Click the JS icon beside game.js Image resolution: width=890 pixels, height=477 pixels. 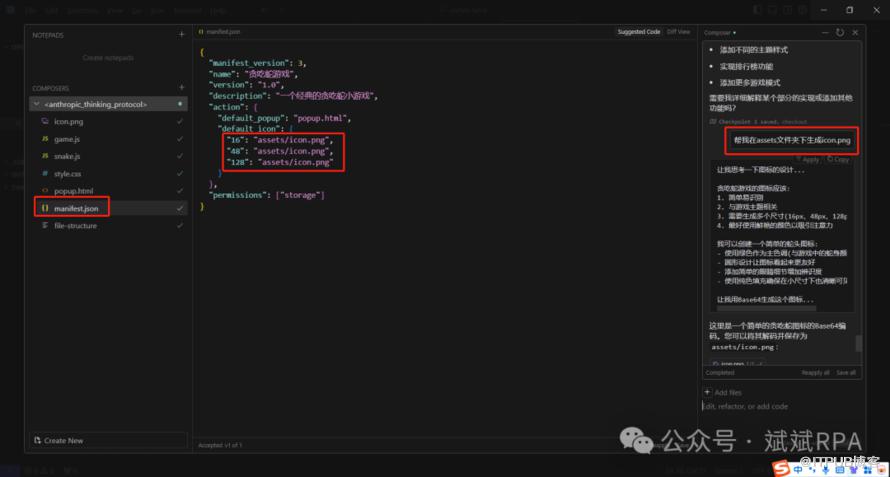click(x=45, y=139)
